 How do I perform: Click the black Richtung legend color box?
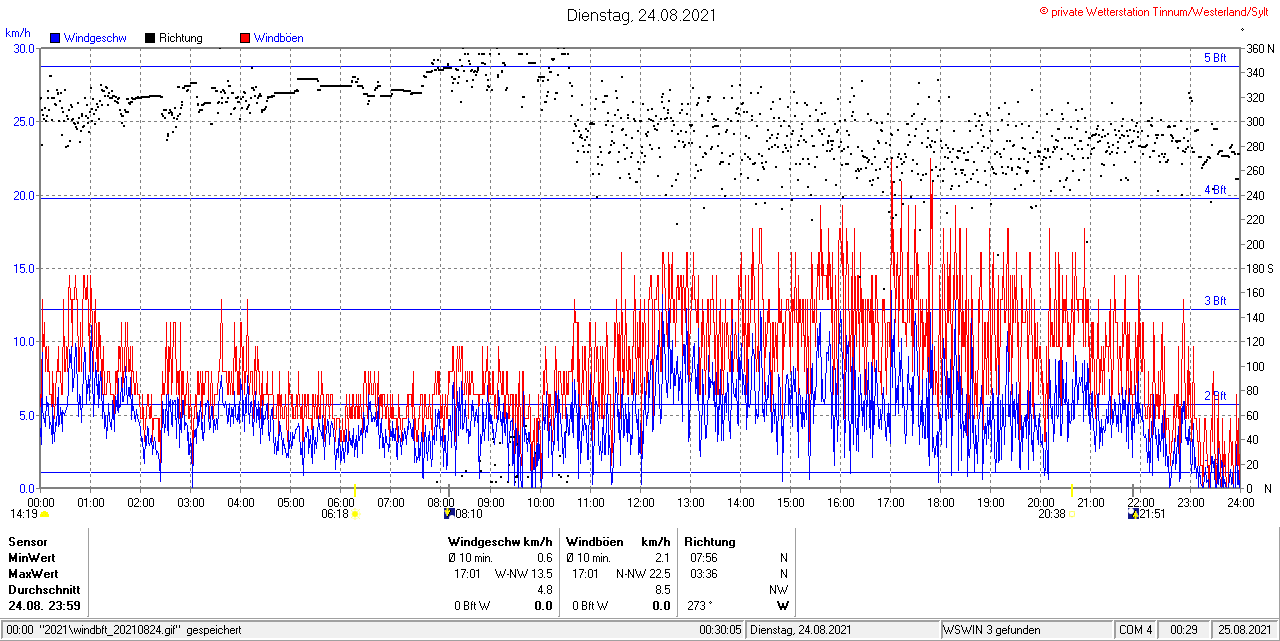pos(150,38)
